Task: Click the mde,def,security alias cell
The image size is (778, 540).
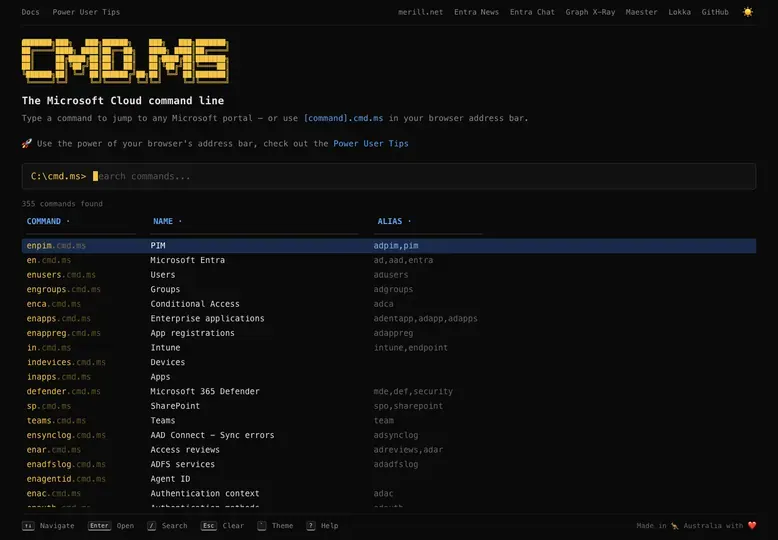Action: (x=413, y=392)
